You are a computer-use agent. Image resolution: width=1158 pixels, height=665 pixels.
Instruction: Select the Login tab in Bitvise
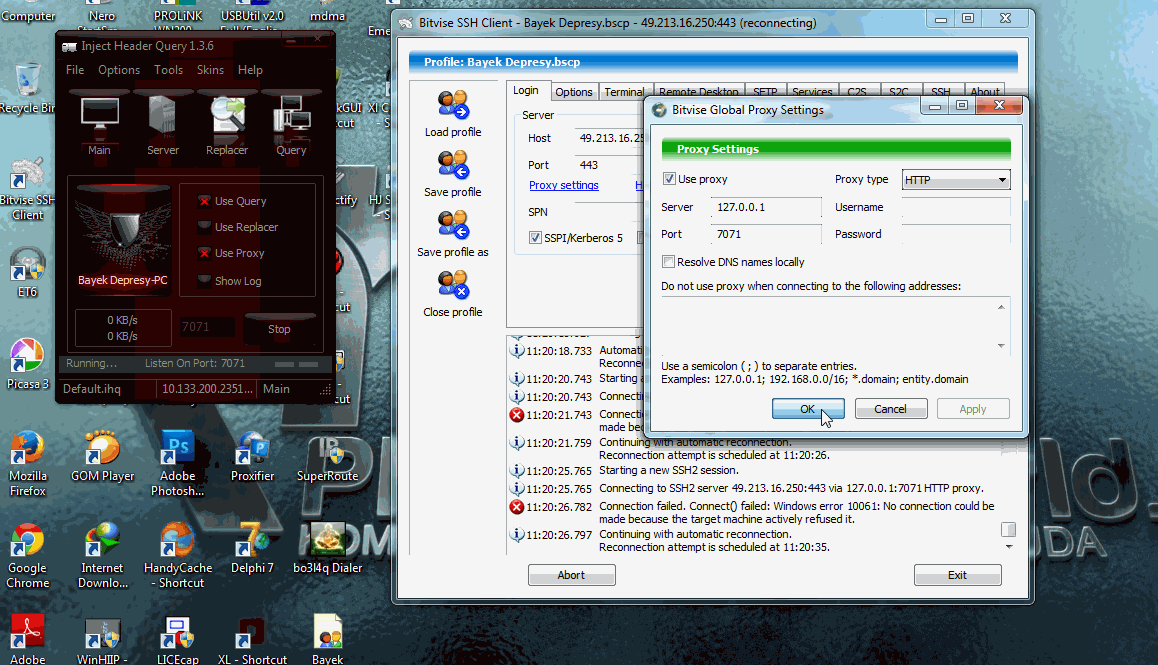526,90
